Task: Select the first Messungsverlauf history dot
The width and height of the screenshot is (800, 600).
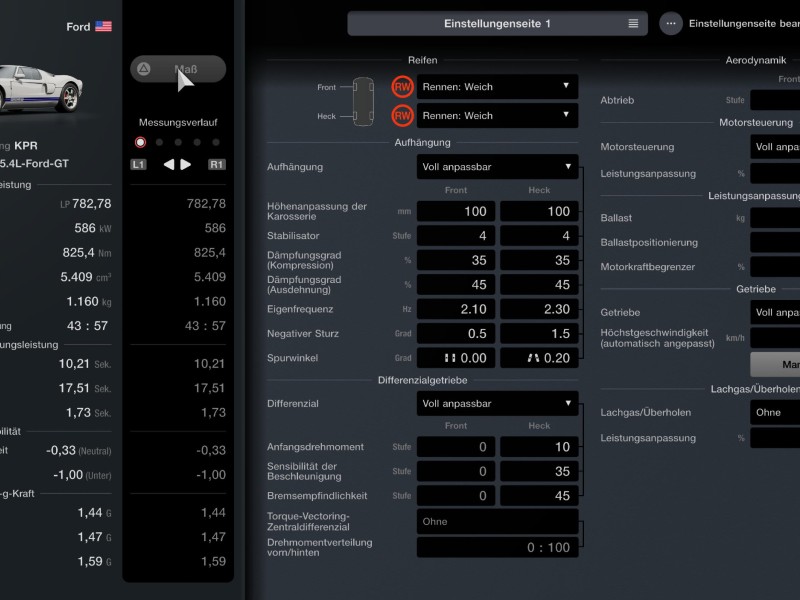Action: tap(140, 142)
